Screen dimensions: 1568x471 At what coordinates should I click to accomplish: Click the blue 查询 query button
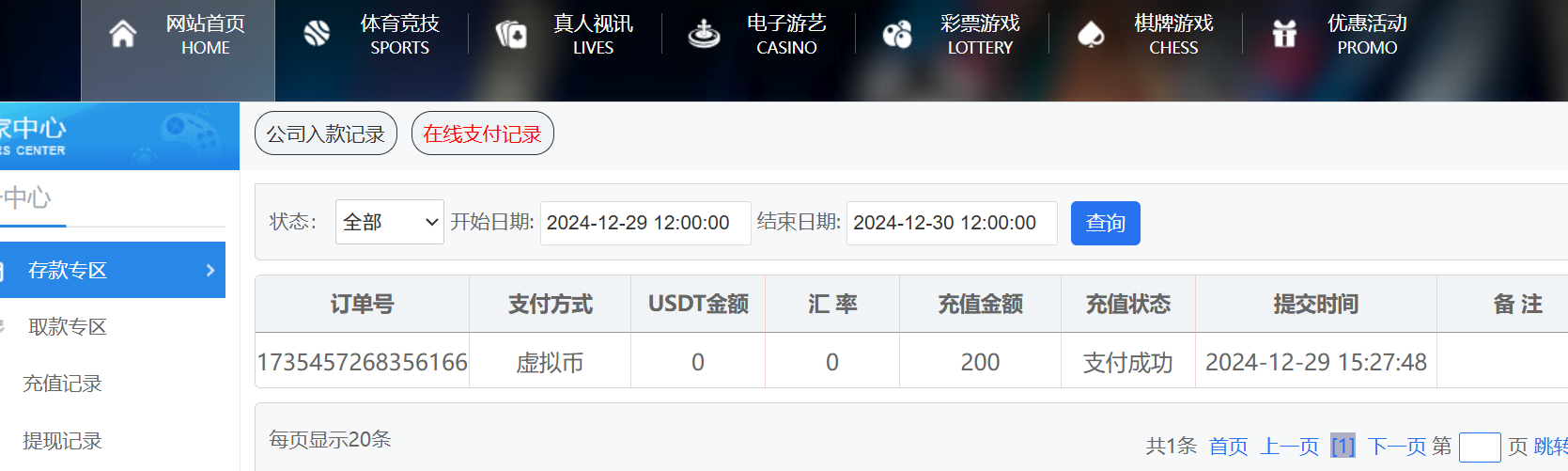tap(1106, 223)
